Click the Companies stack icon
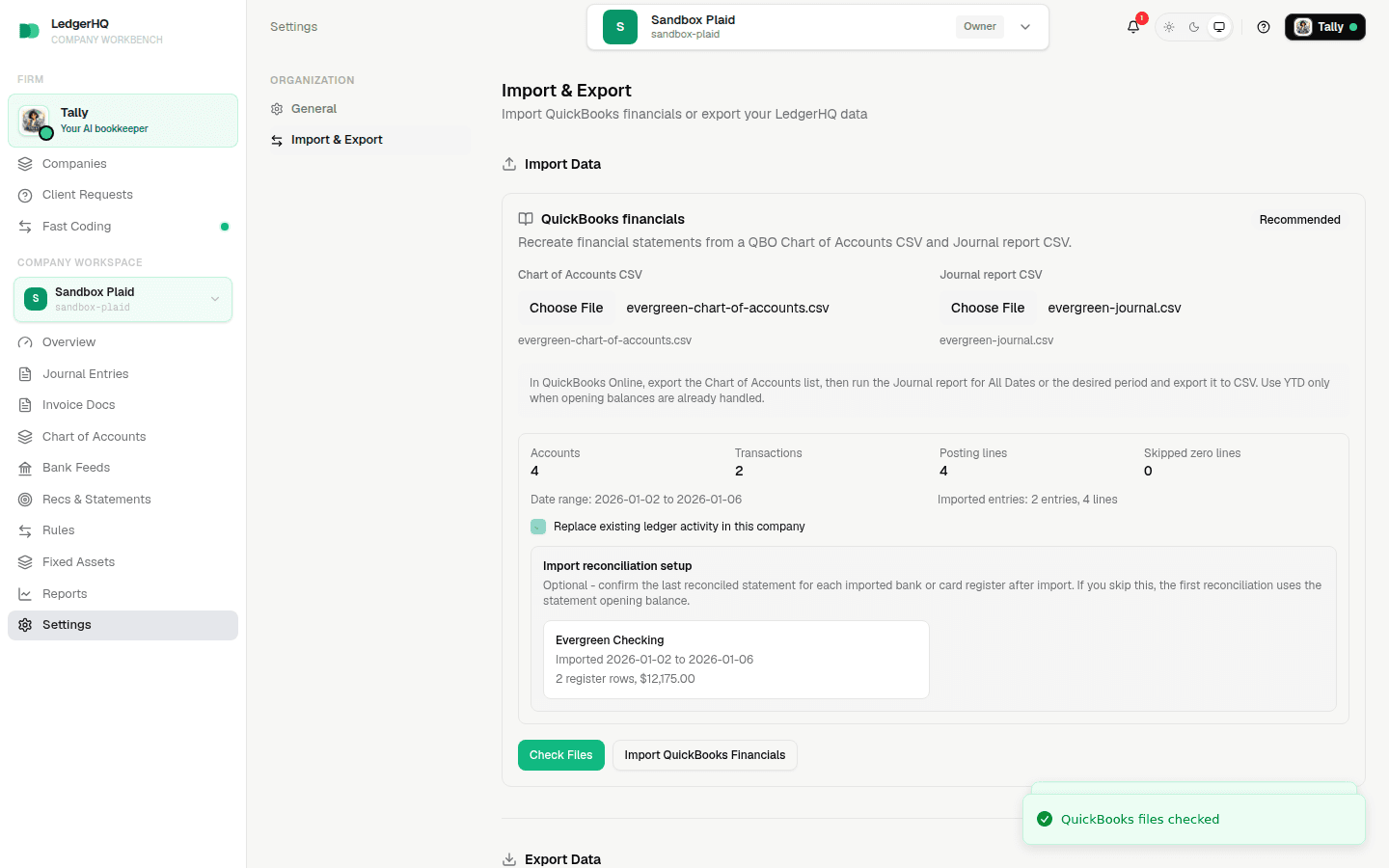1389x868 pixels. click(25, 164)
